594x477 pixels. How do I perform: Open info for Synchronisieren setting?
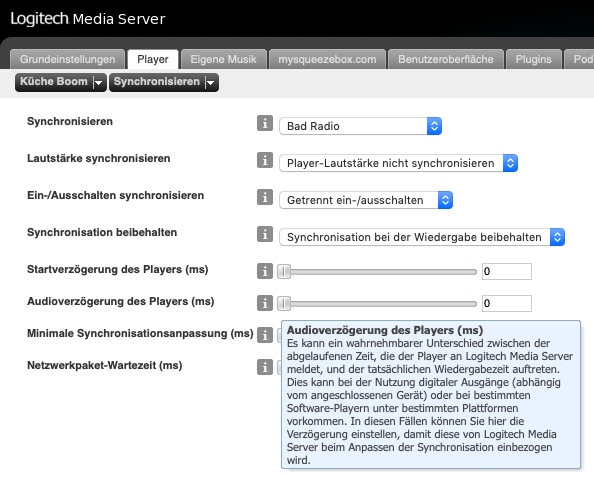click(x=265, y=123)
